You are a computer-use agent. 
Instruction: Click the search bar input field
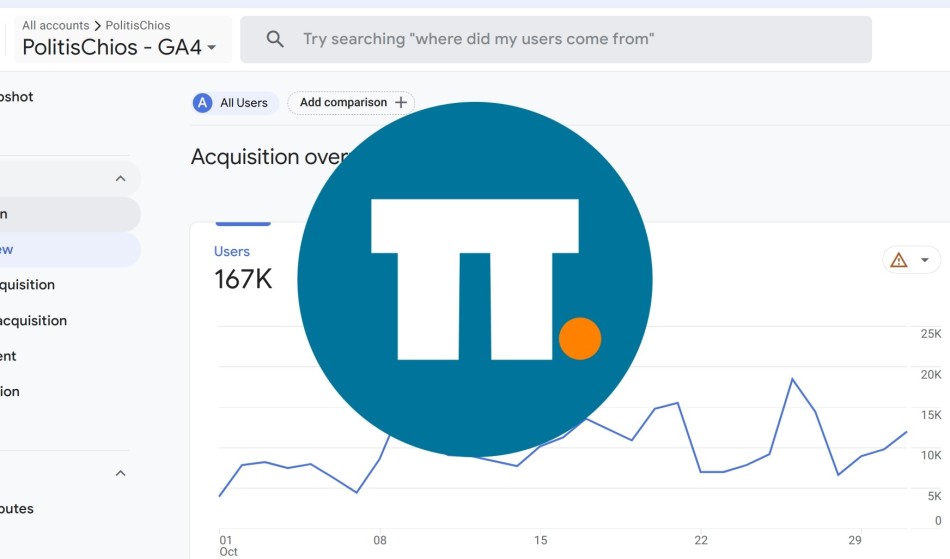click(x=556, y=39)
